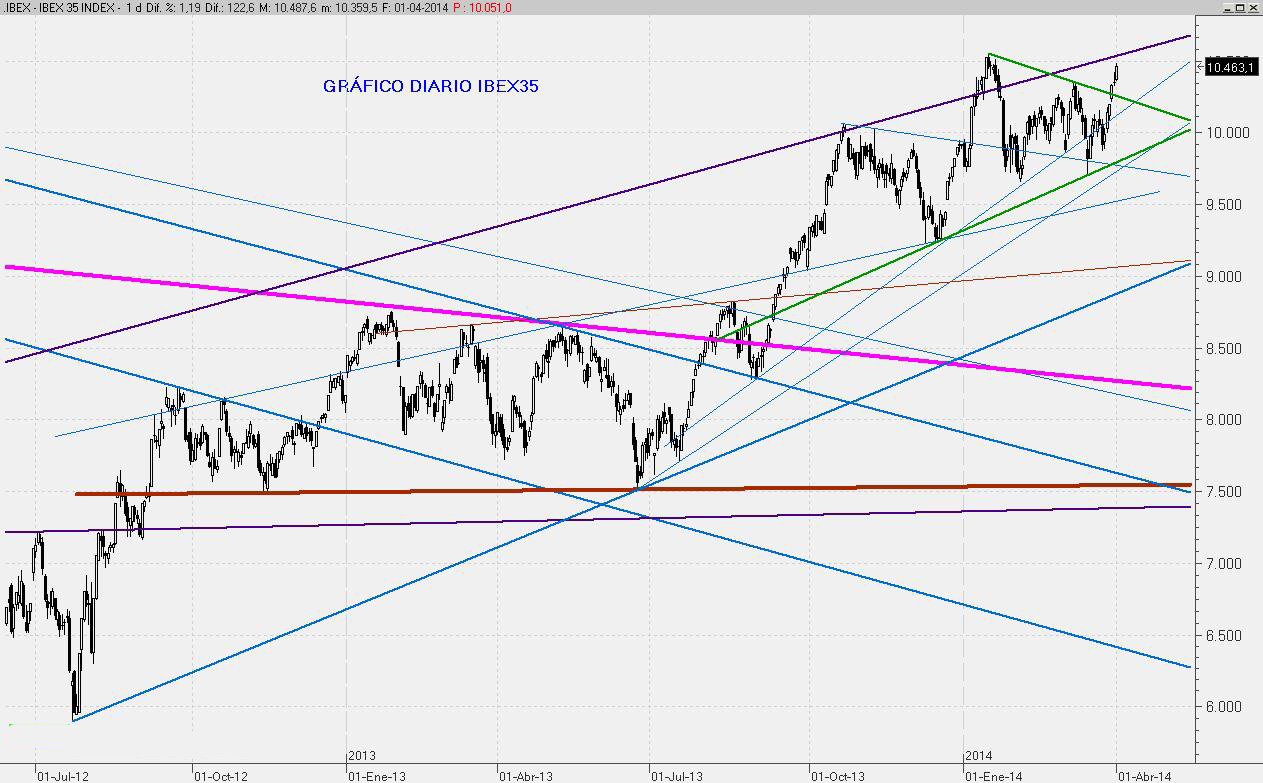Click the 01-Abr-14 date axis marker
Image resolution: width=1263 pixels, height=783 pixels.
[x=1144, y=774]
